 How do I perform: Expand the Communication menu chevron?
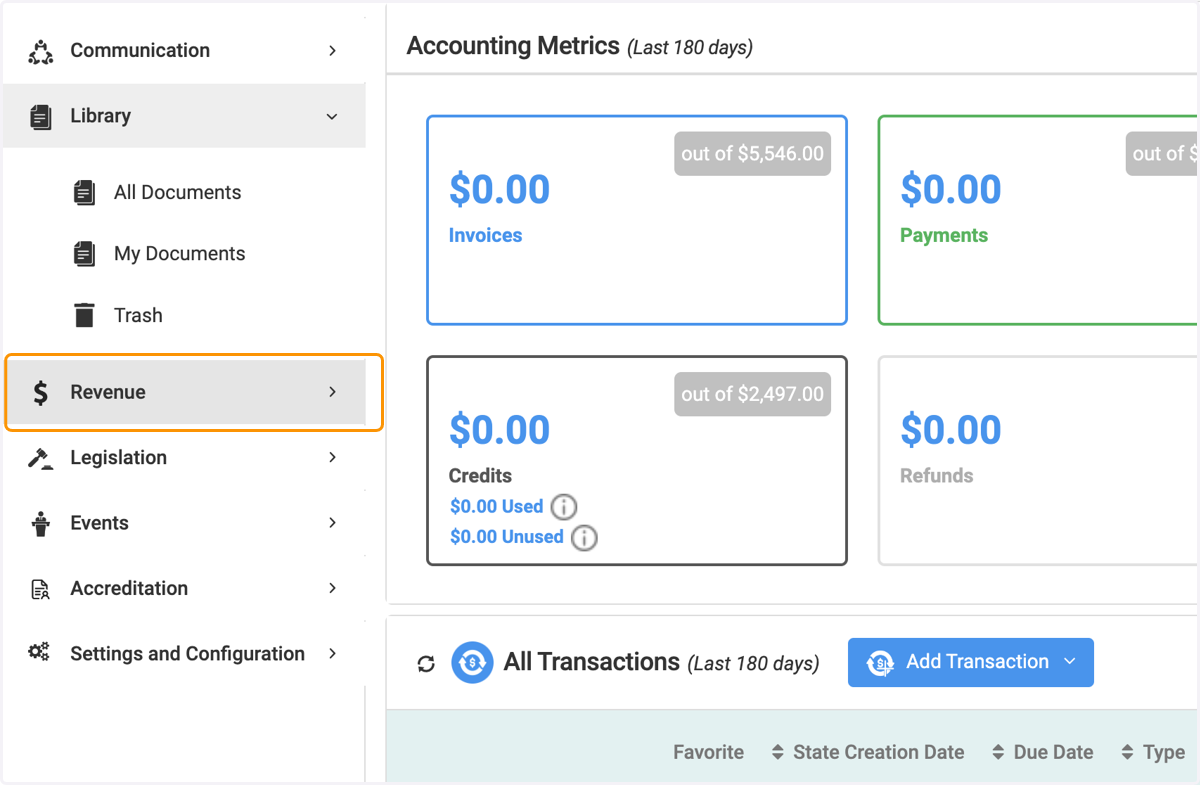pos(333,51)
